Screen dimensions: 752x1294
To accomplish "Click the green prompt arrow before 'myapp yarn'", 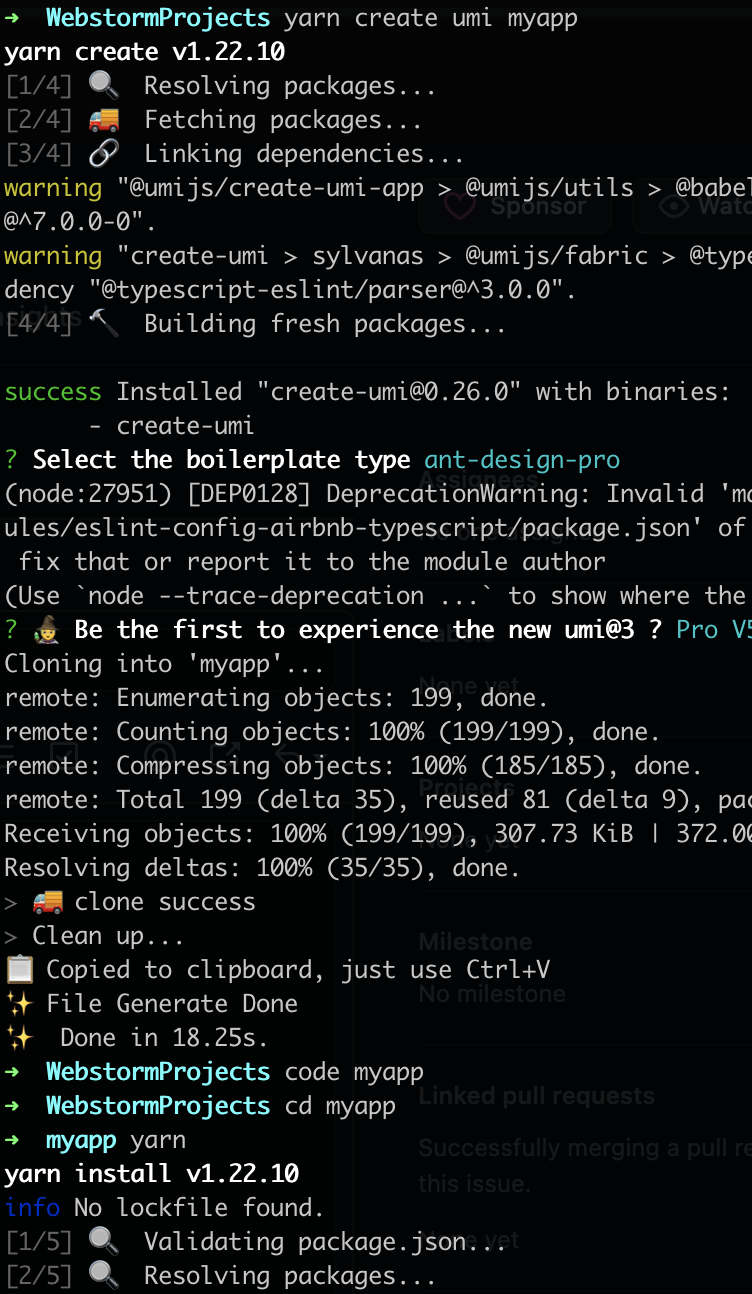I will (x=12, y=1140).
